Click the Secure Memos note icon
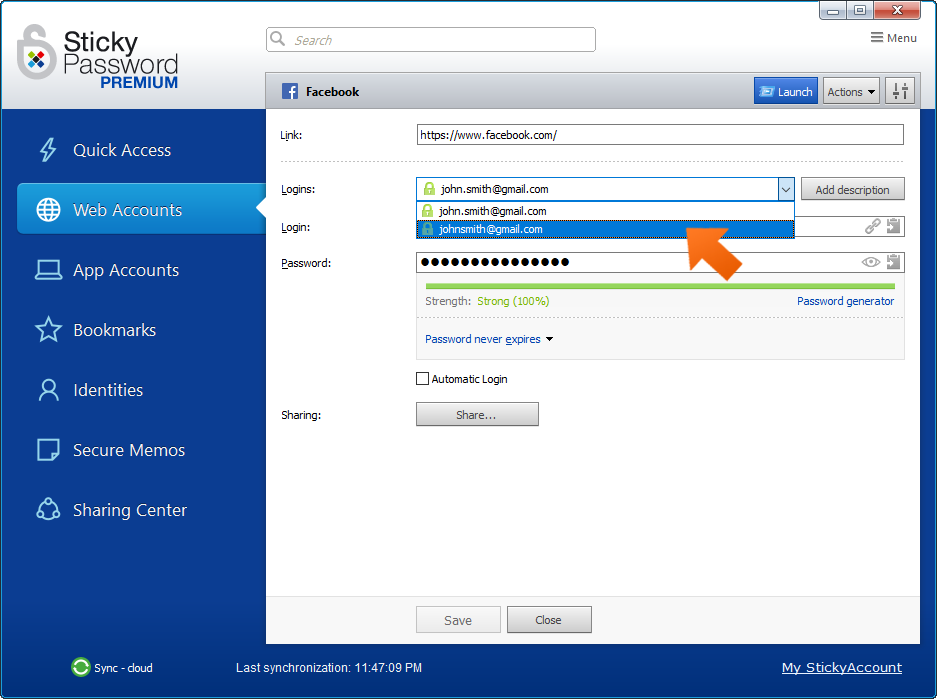This screenshot has height=699, width=937. pos(48,450)
